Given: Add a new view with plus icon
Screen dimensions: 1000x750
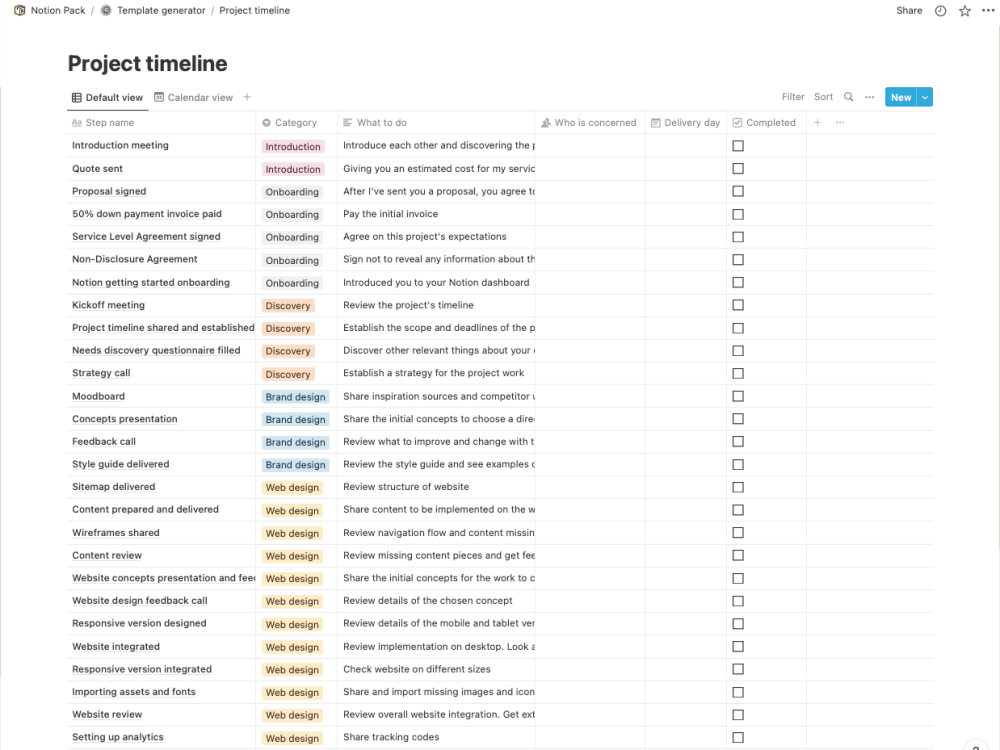Looking at the screenshot, I should [x=247, y=97].
